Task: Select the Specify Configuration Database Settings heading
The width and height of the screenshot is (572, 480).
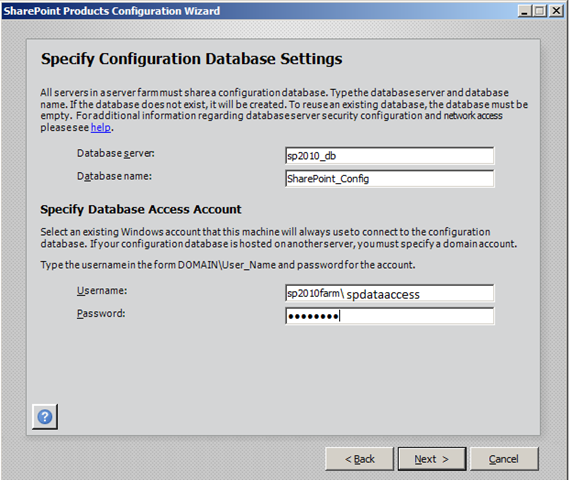Action: 192,59
